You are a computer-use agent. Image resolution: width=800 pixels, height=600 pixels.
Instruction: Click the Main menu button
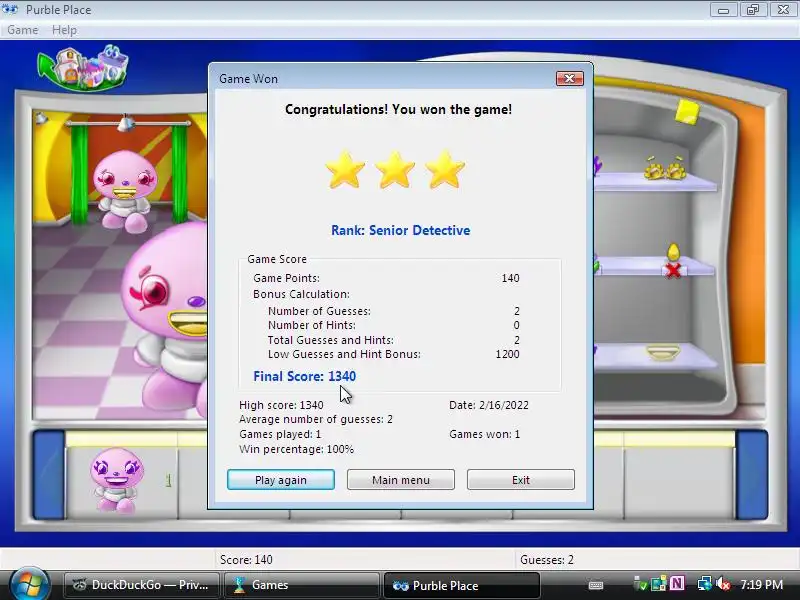click(x=401, y=480)
